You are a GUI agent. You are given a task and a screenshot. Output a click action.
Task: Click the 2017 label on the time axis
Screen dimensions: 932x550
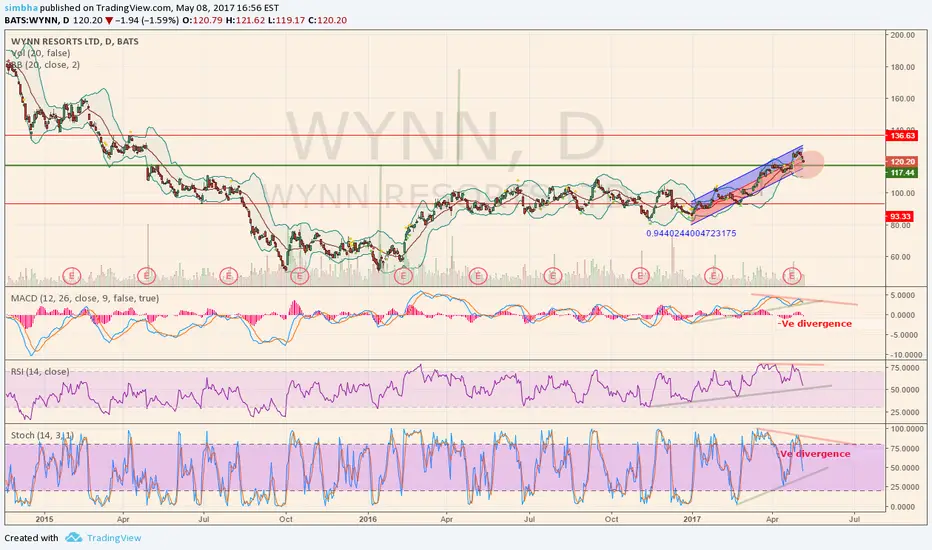coord(692,519)
